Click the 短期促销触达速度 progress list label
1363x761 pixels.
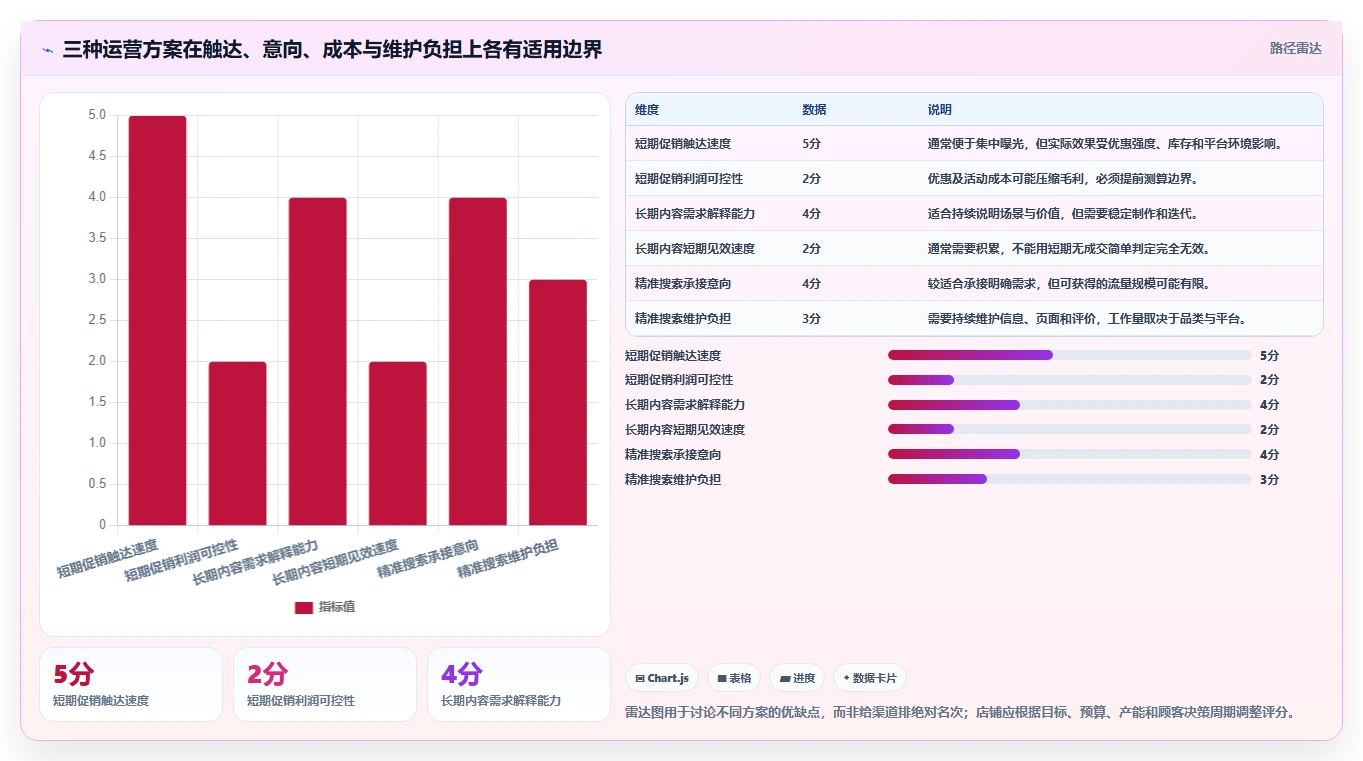pyautogui.click(x=673, y=355)
